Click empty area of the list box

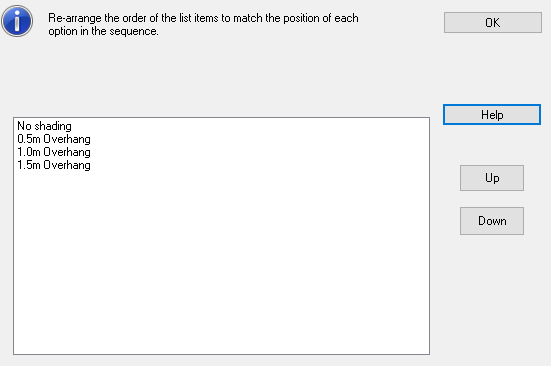[x=221, y=263]
